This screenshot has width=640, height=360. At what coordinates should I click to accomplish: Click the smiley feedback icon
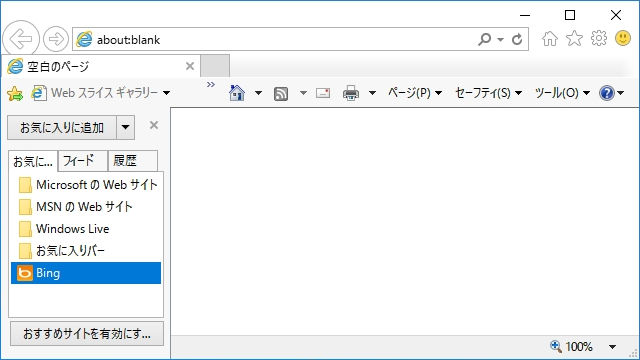(x=623, y=38)
